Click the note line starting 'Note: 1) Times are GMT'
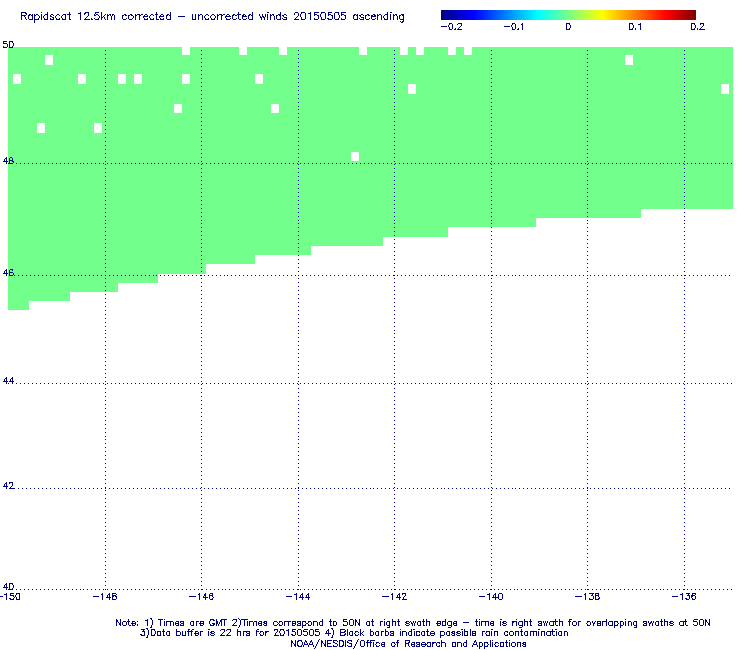Screen dimensions: 740x650 [412, 623]
